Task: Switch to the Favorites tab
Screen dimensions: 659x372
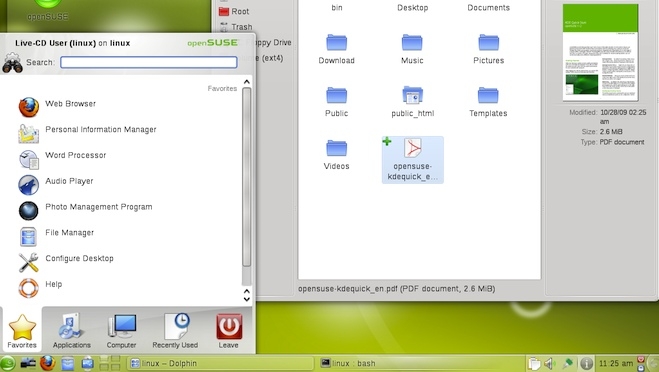Action: (x=22, y=331)
